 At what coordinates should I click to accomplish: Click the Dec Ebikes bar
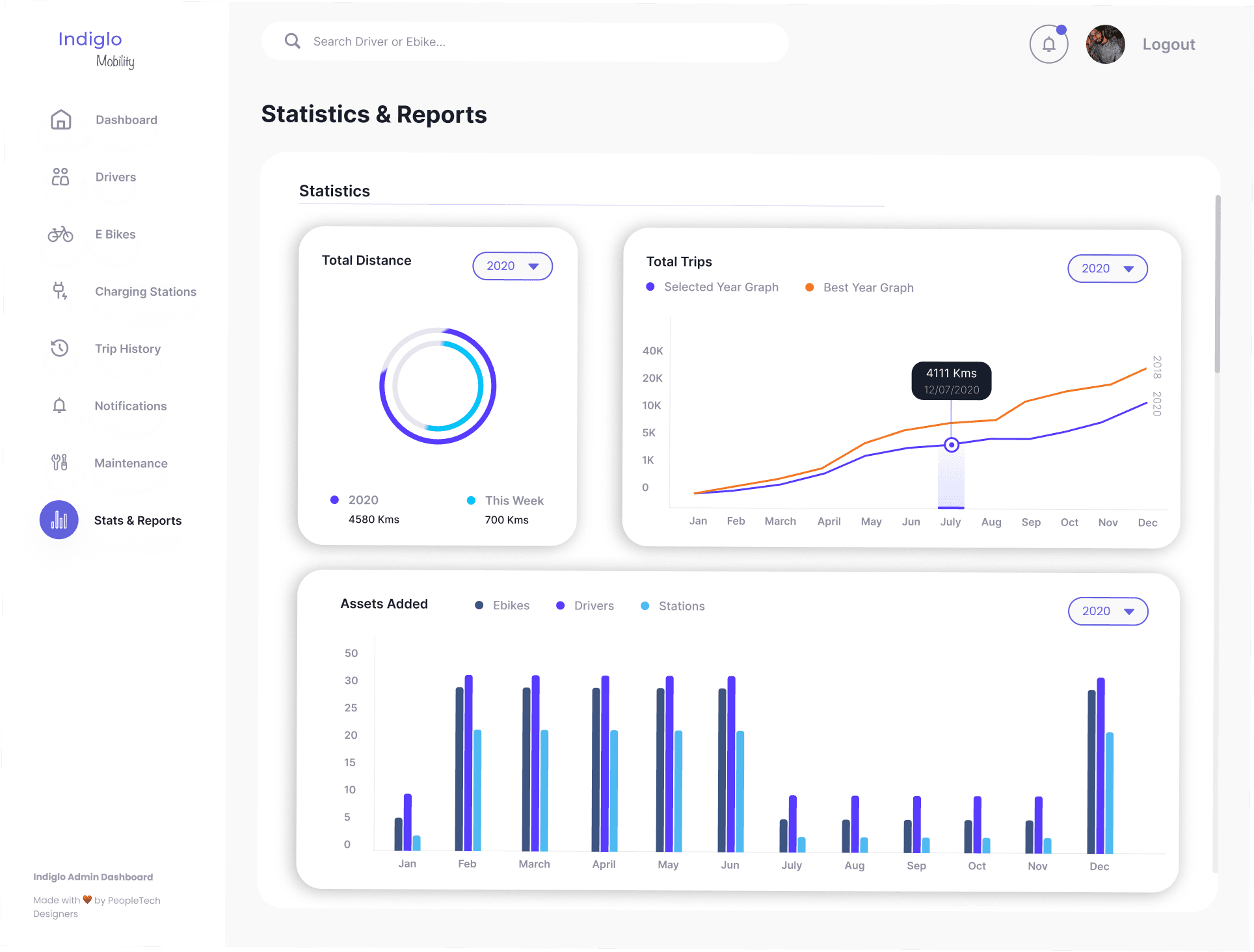coord(1091,771)
